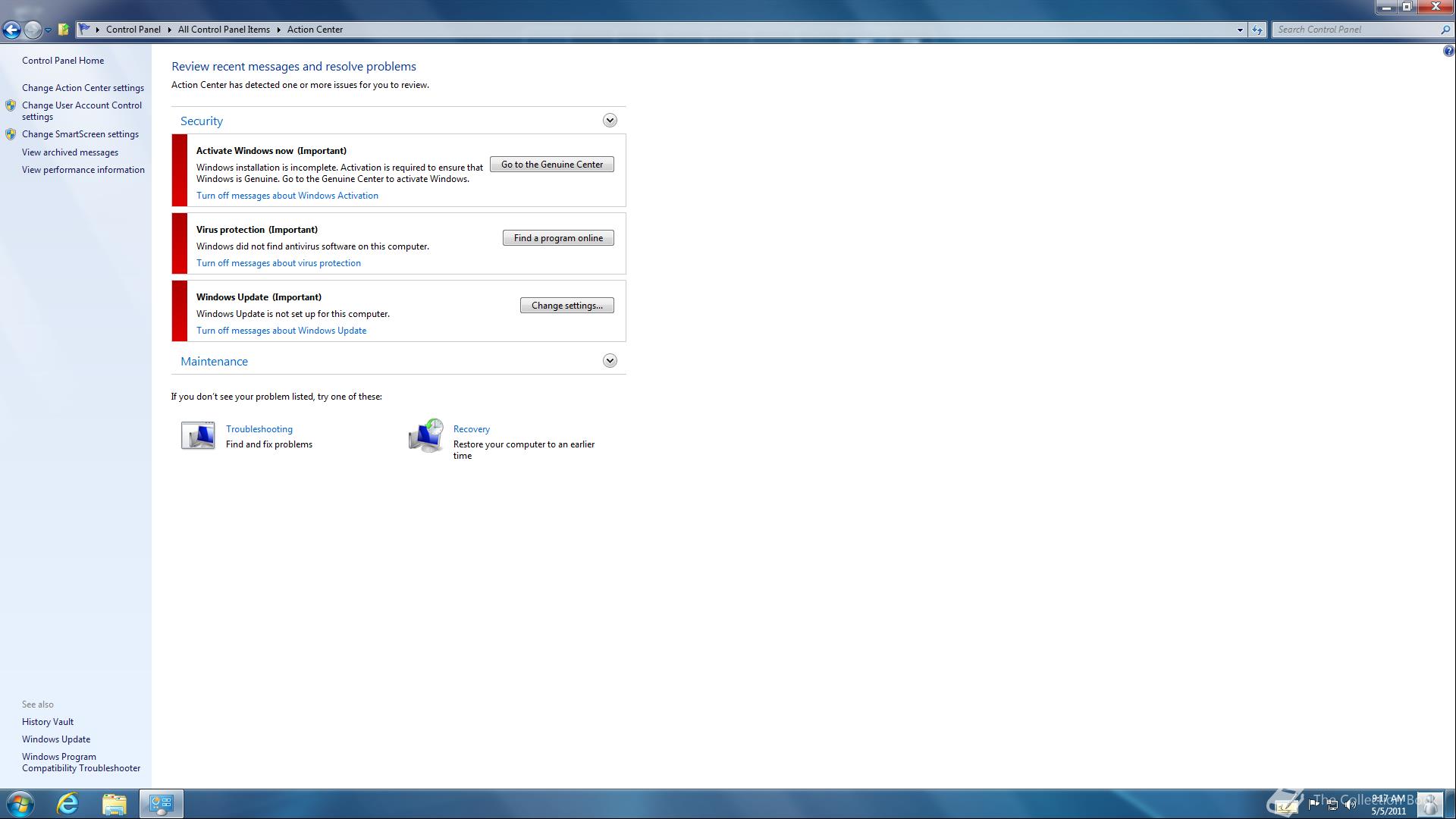
Task: Open the Recovery link
Action: click(x=472, y=429)
